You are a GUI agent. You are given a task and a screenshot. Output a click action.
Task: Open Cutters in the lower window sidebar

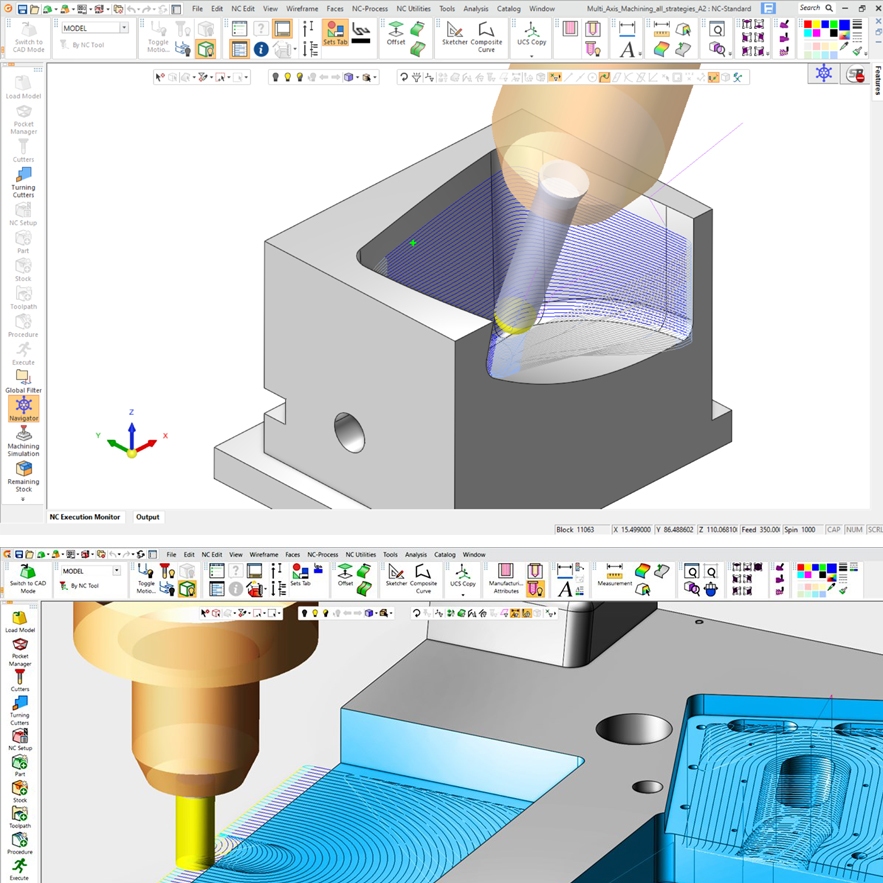[20, 680]
